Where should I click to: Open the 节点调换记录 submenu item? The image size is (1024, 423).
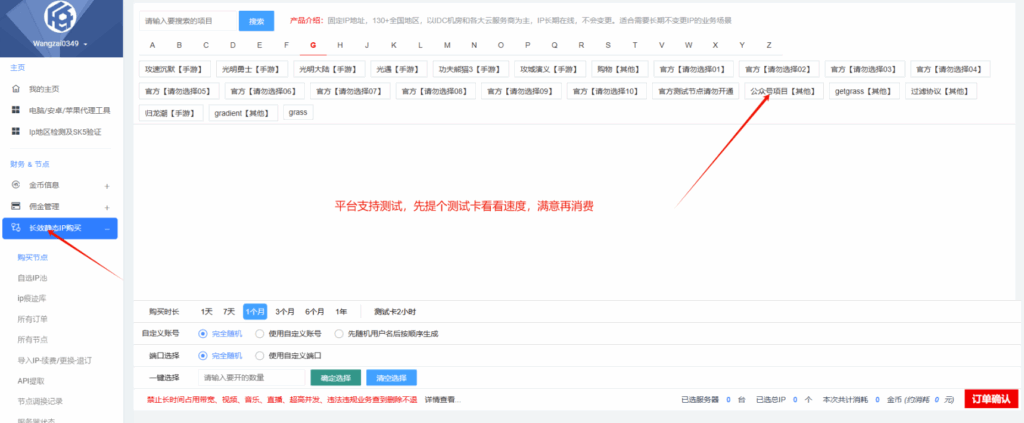click(x=40, y=401)
